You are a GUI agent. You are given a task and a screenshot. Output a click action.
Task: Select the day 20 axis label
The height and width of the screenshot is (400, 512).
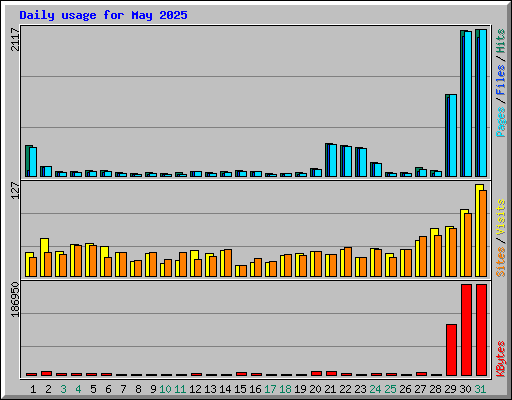pos(315,389)
